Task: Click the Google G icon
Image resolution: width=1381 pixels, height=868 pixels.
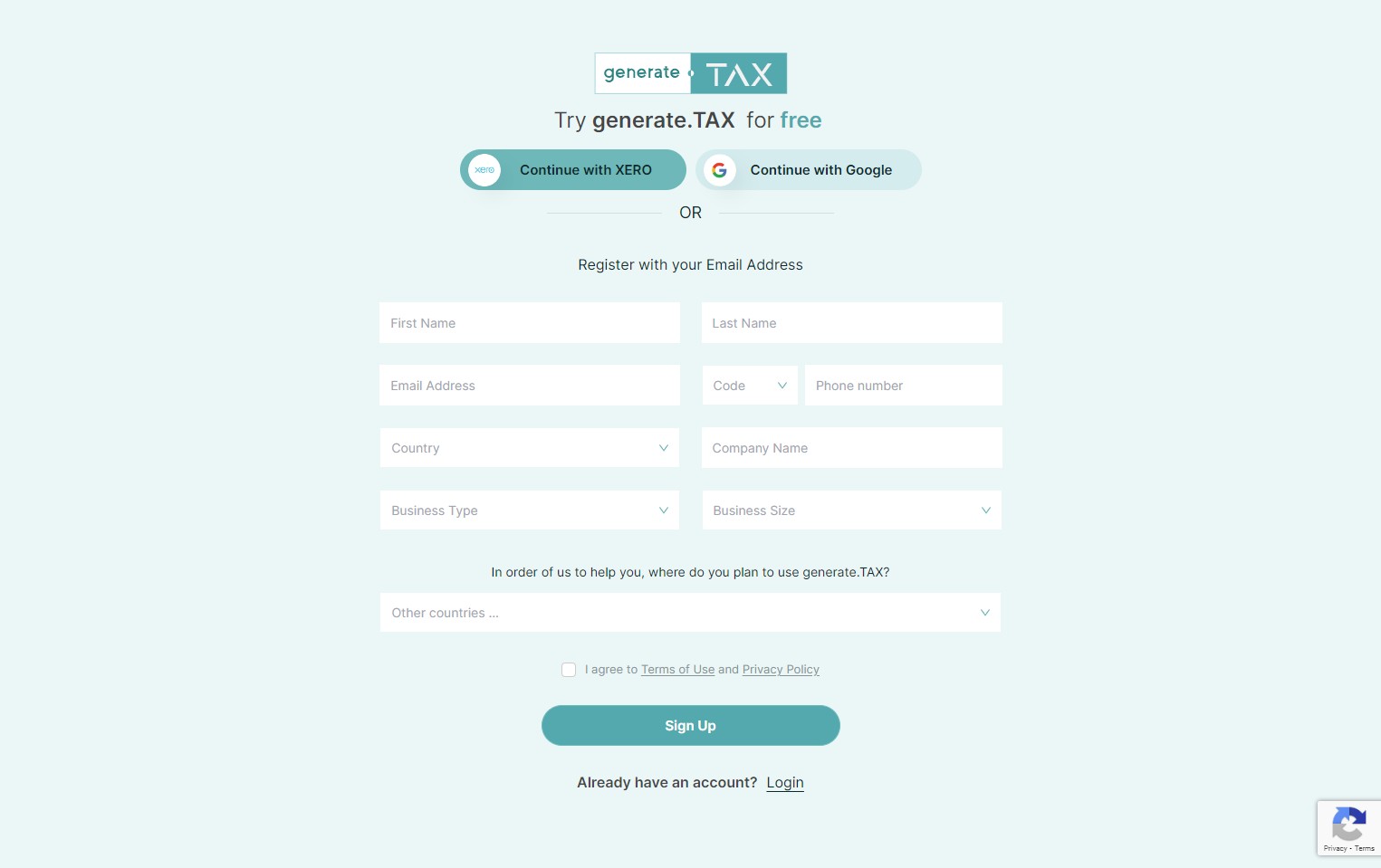Action: click(x=719, y=170)
